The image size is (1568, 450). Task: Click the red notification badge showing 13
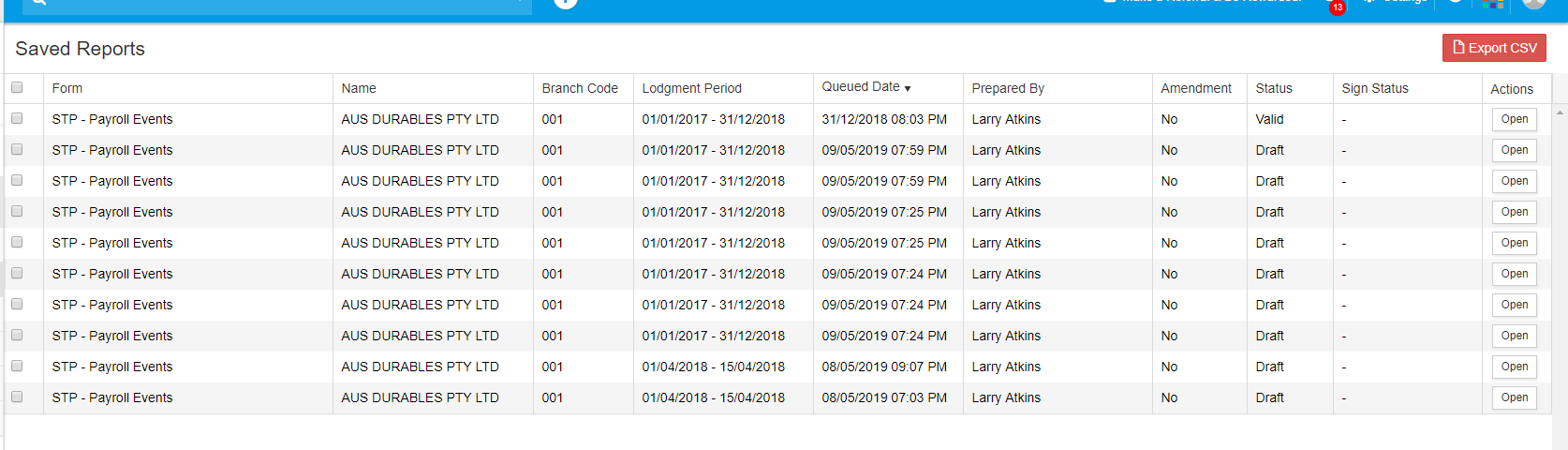coord(1338,7)
